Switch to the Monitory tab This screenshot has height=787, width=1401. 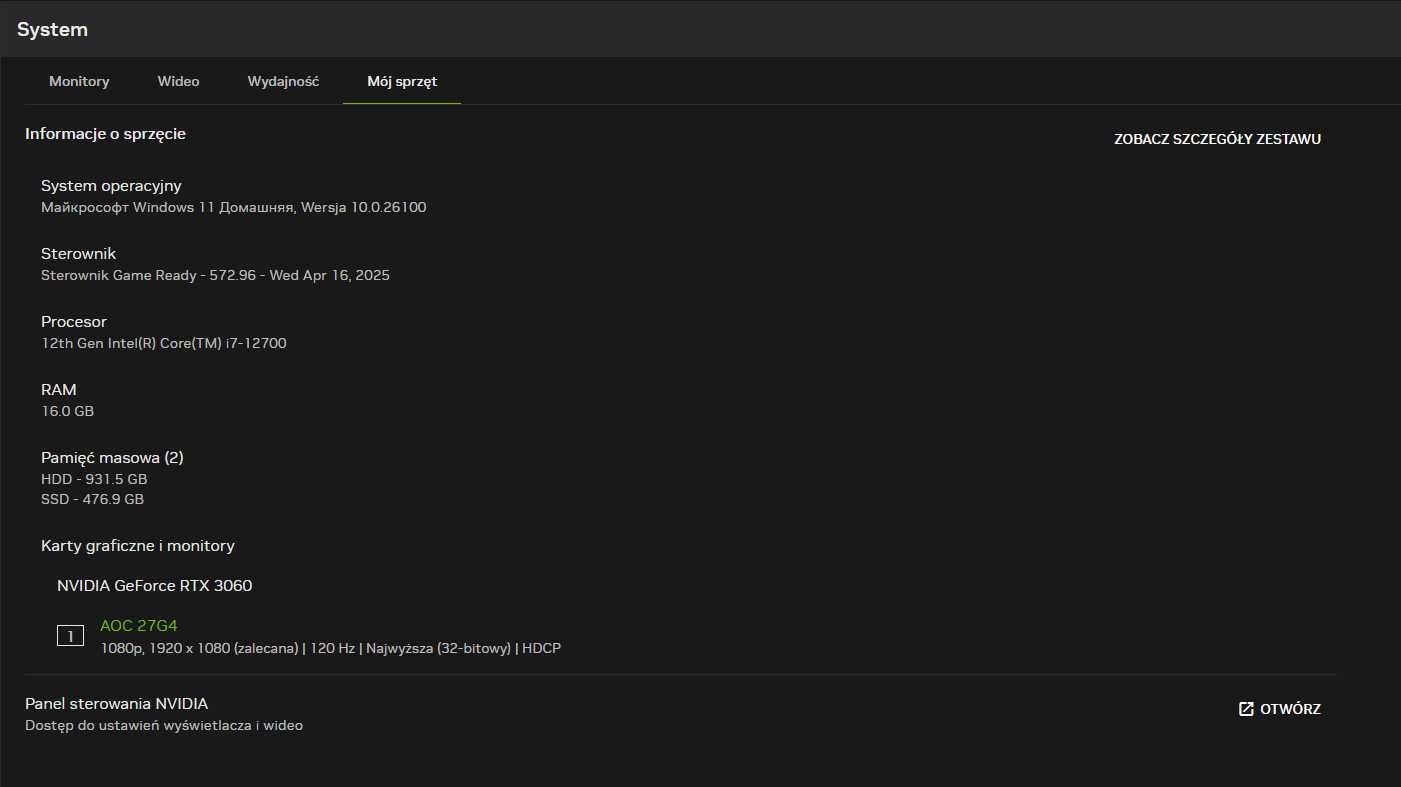point(79,81)
